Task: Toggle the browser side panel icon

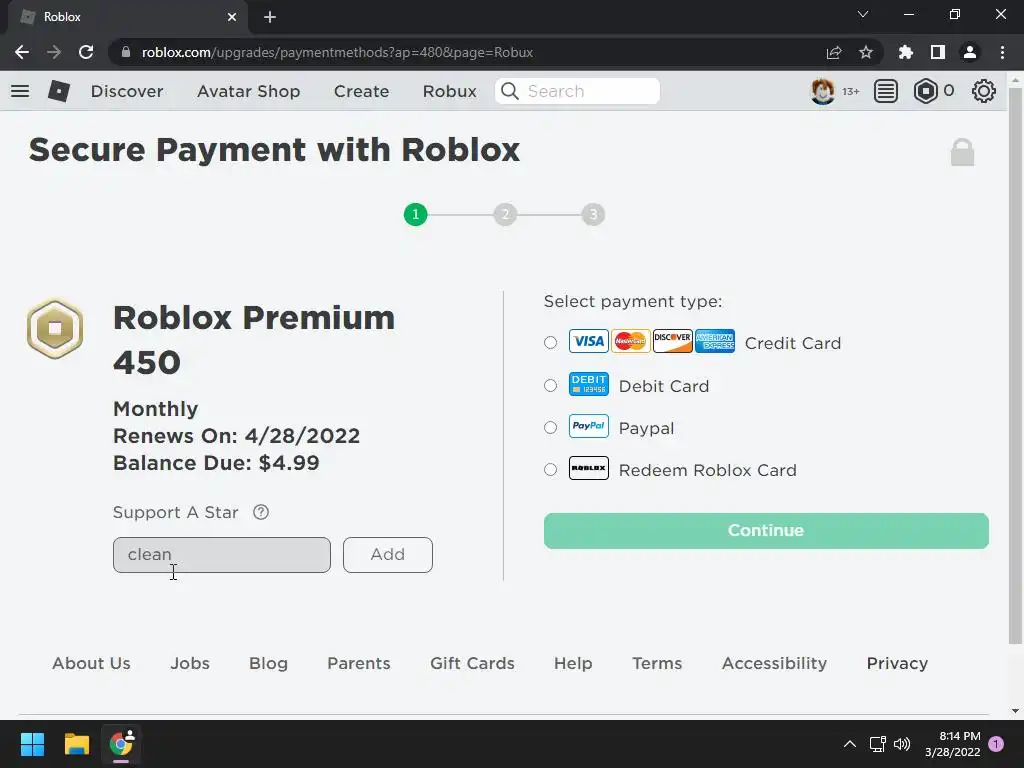Action: (x=938, y=52)
